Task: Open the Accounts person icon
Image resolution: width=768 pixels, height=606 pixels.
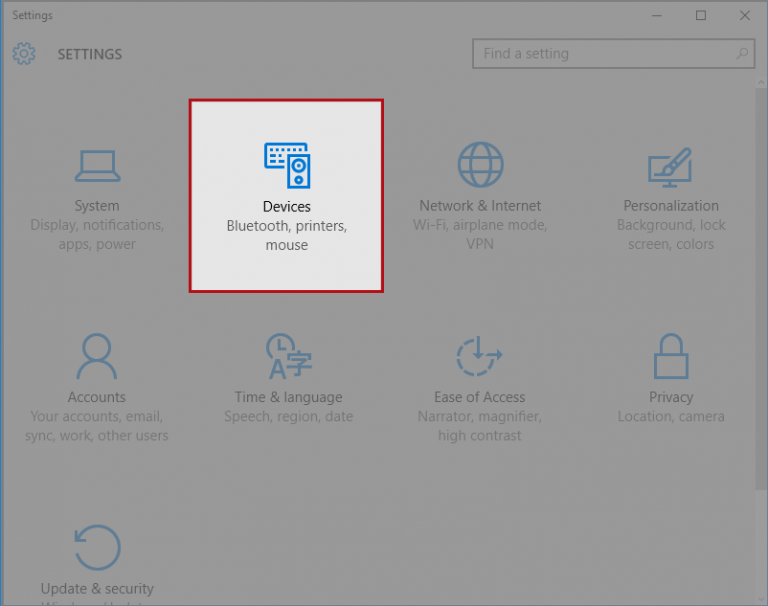Action: coord(96,356)
